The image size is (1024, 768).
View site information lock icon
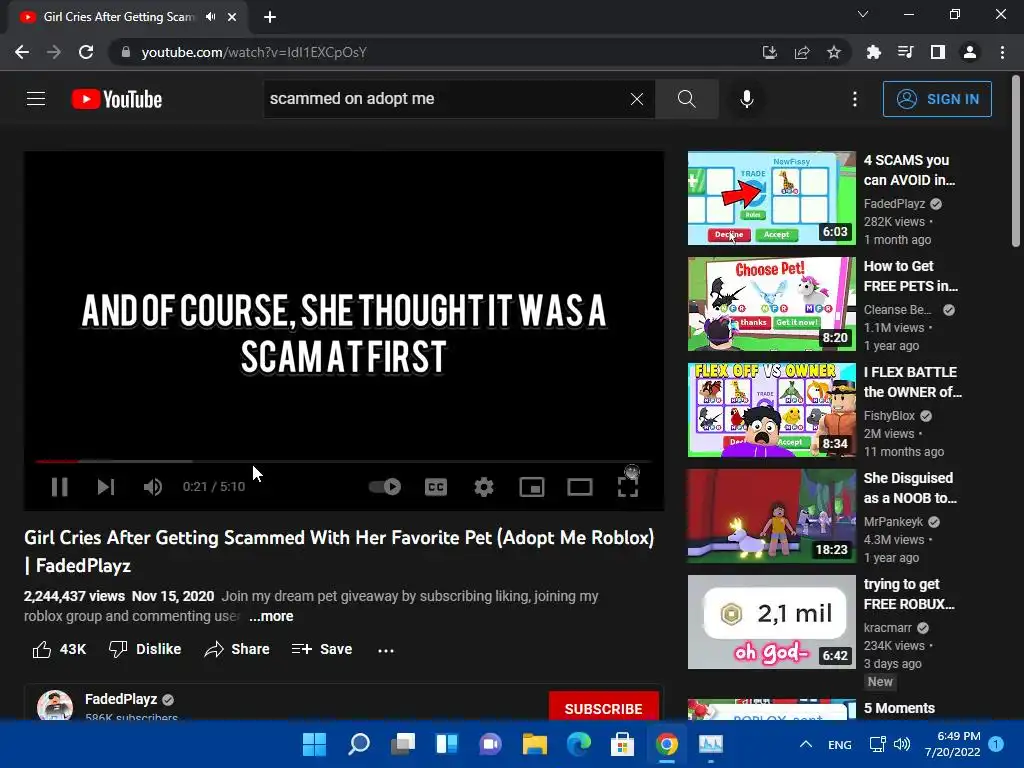[125, 52]
